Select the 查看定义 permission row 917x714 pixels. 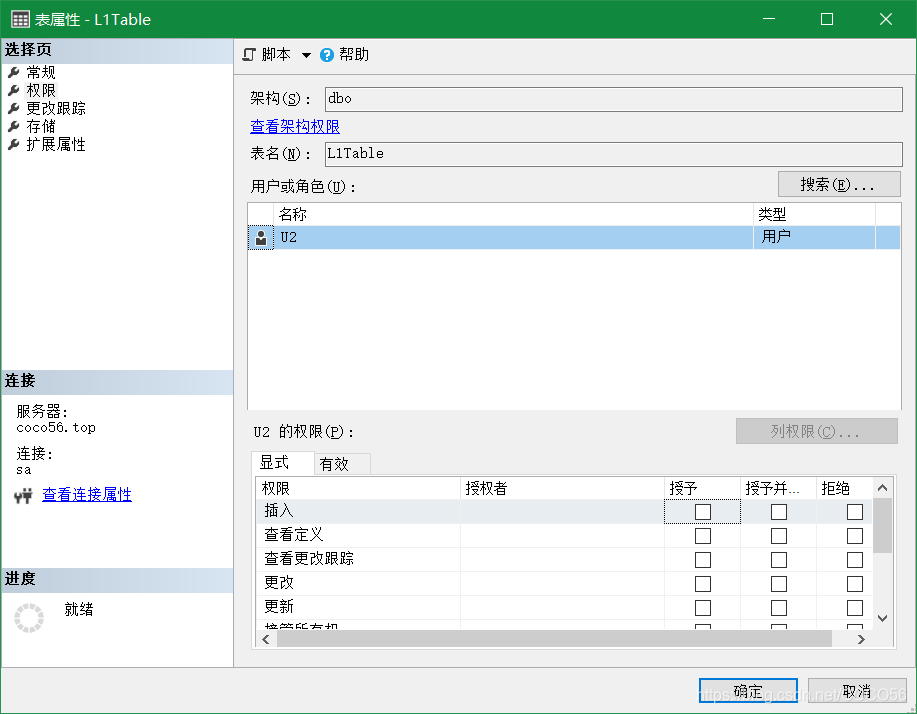tap(564, 536)
